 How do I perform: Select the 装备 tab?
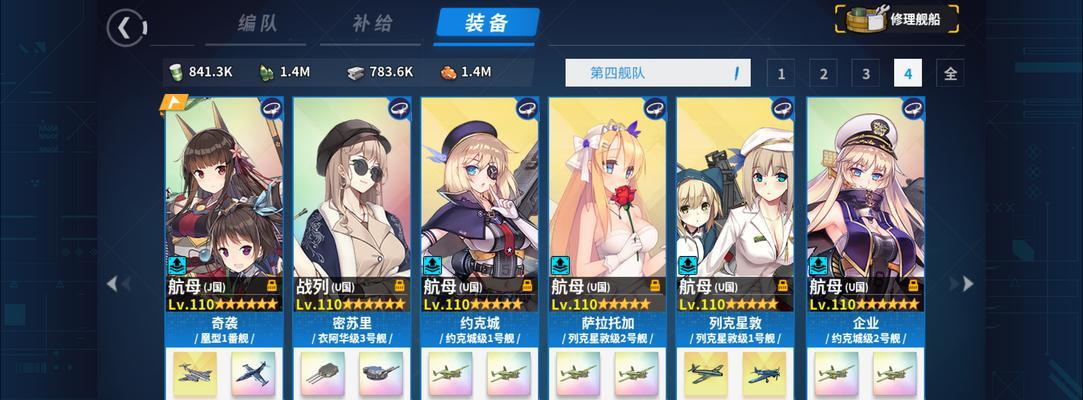(487, 23)
